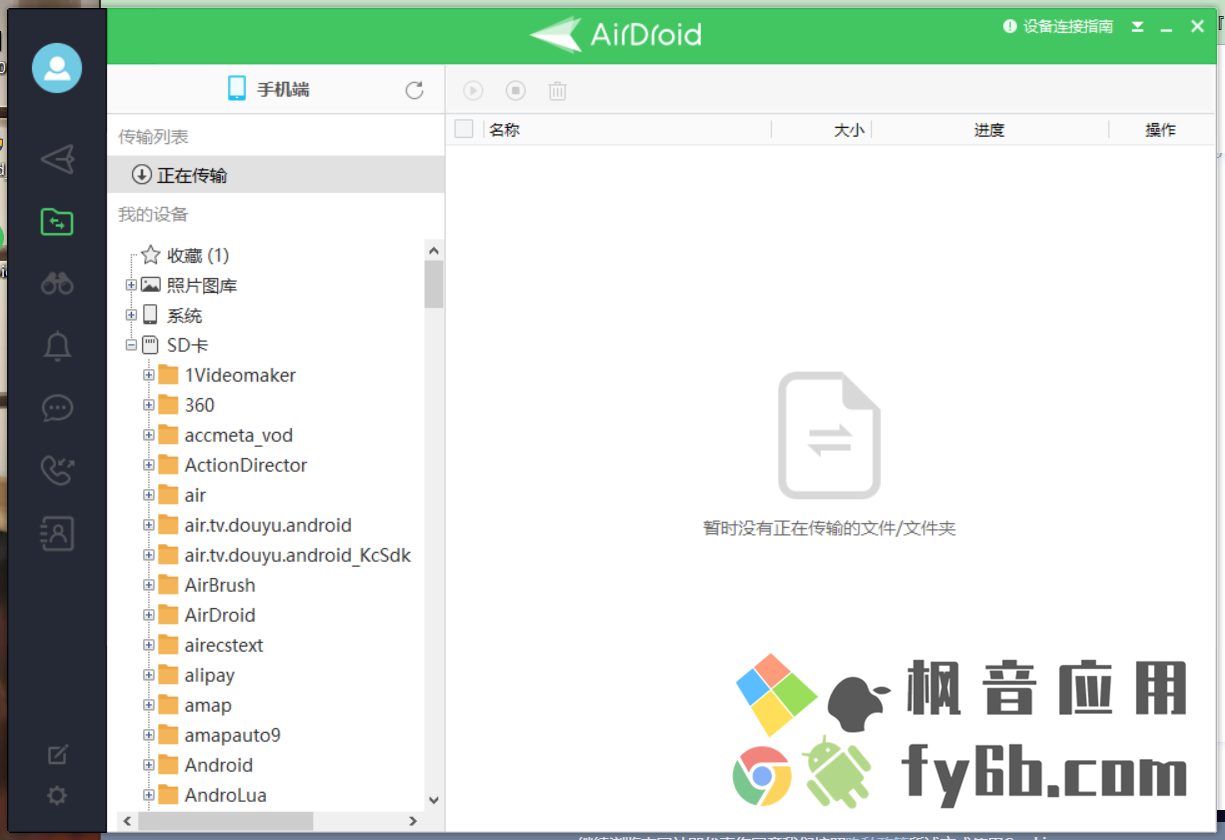Viewport: 1225px width, 840px height.
Task: Click the tree scroll-up arrow
Action: click(434, 250)
